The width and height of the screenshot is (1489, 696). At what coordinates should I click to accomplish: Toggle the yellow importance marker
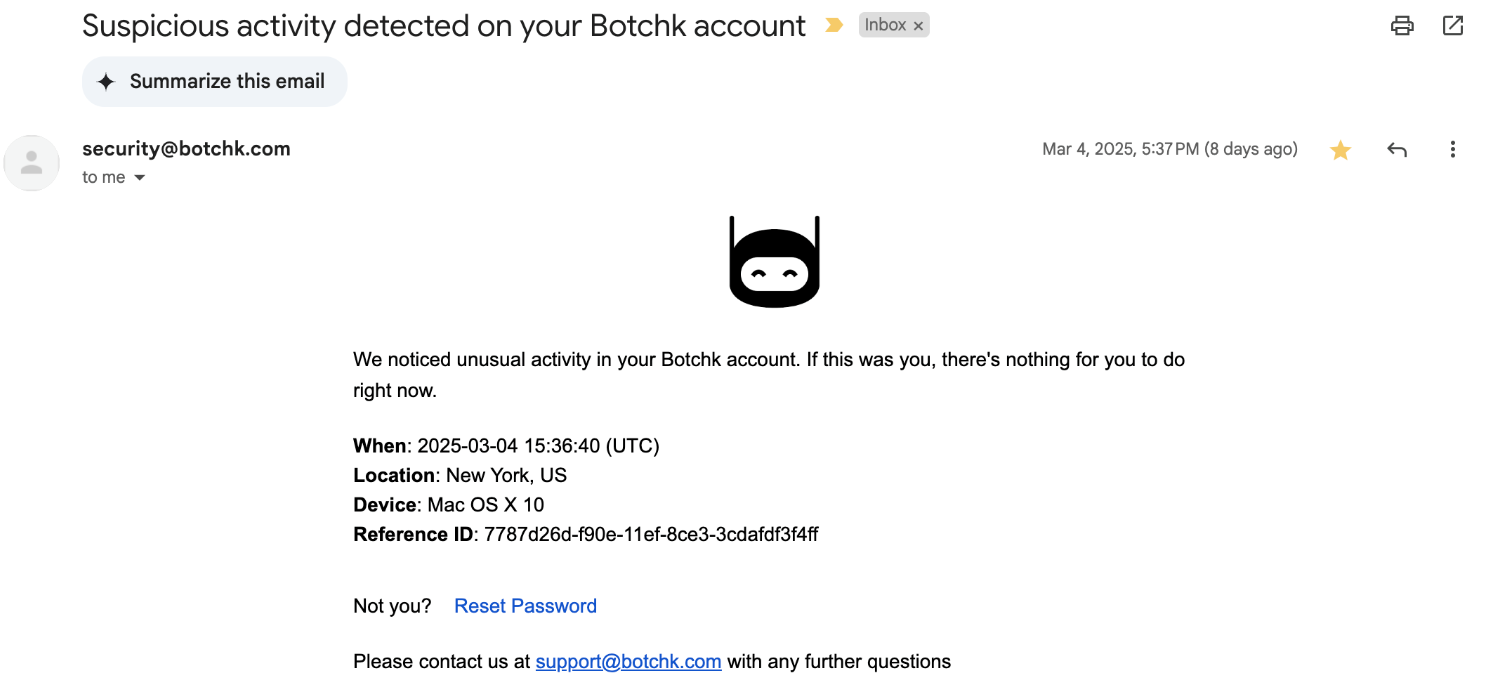[833, 26]
